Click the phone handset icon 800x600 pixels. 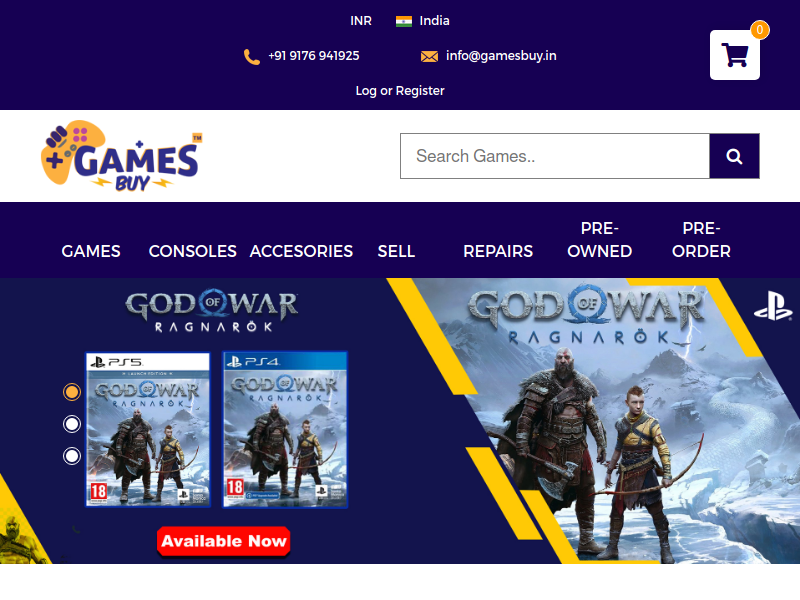(252, 57)
